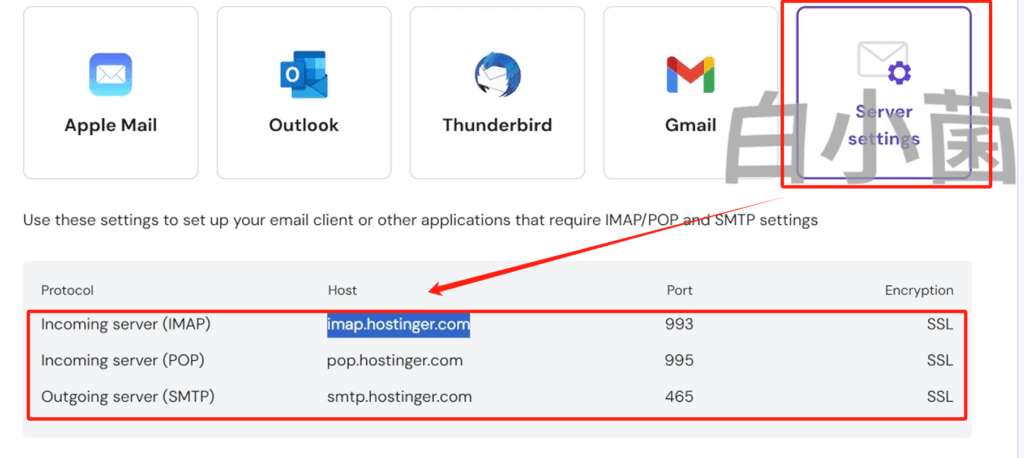Click the Protocol column header
Image resolution: width=1024 pixels, height=458 pixels.
67,290
